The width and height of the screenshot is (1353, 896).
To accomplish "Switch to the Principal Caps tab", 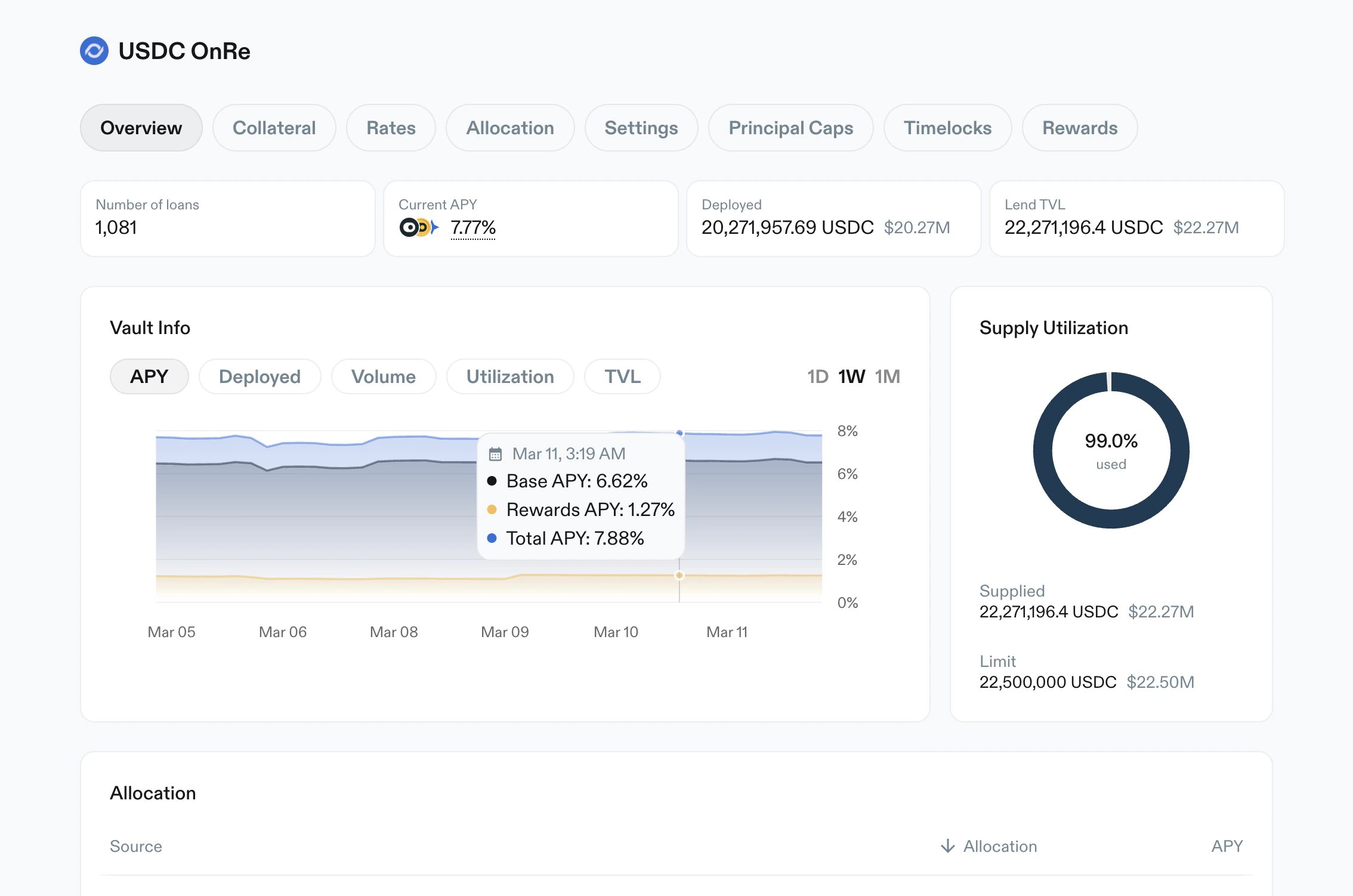I will coord(790,128).
